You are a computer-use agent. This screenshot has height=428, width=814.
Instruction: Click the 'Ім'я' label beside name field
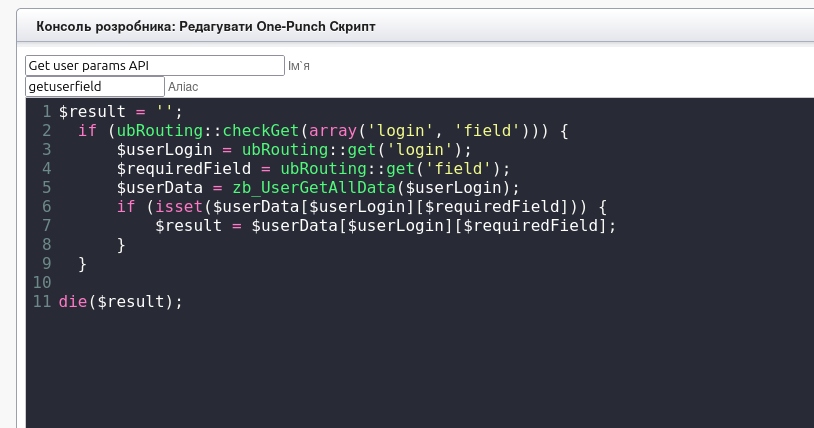(299, 66)
